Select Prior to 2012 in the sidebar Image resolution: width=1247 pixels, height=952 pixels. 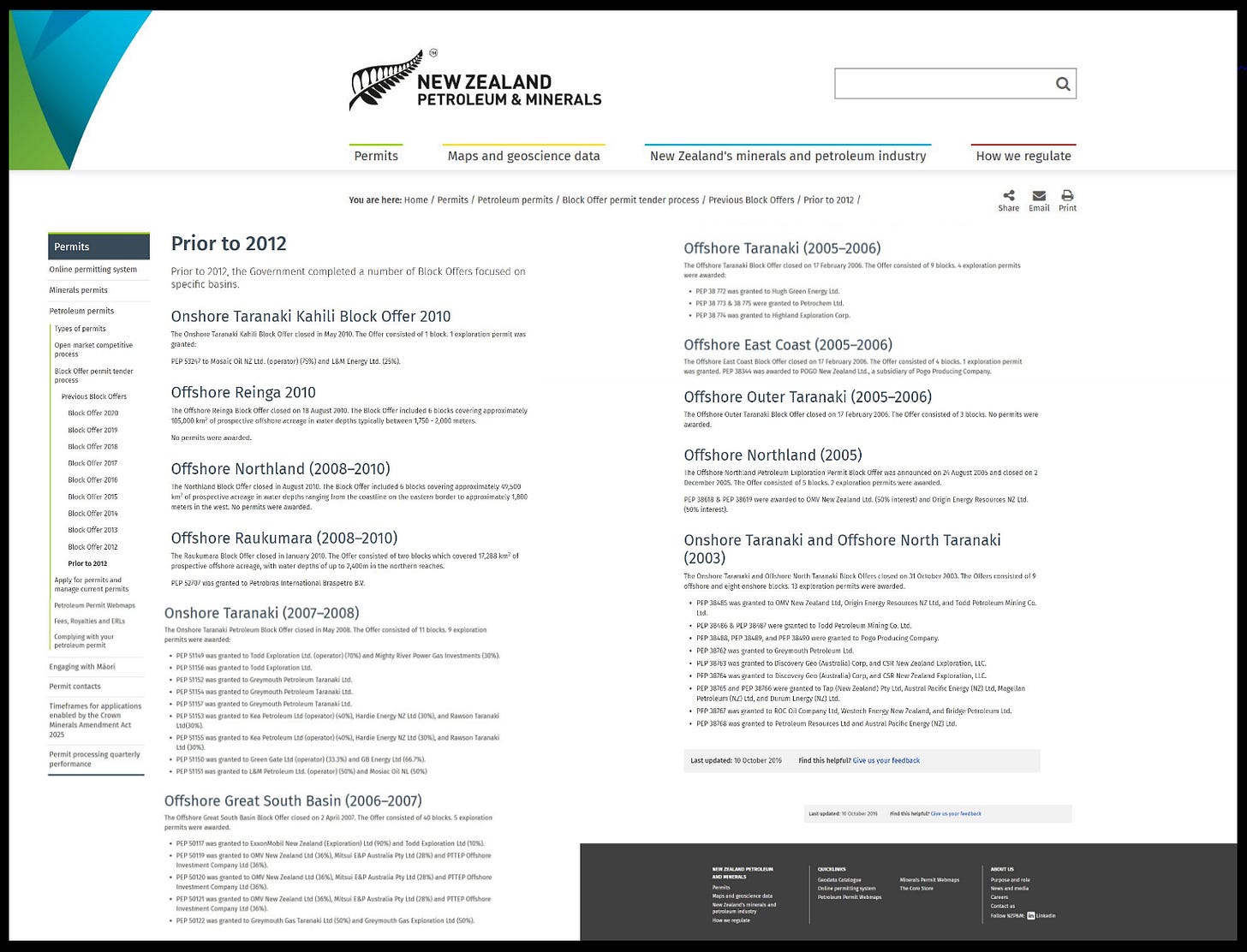click(x=87, y=563)
